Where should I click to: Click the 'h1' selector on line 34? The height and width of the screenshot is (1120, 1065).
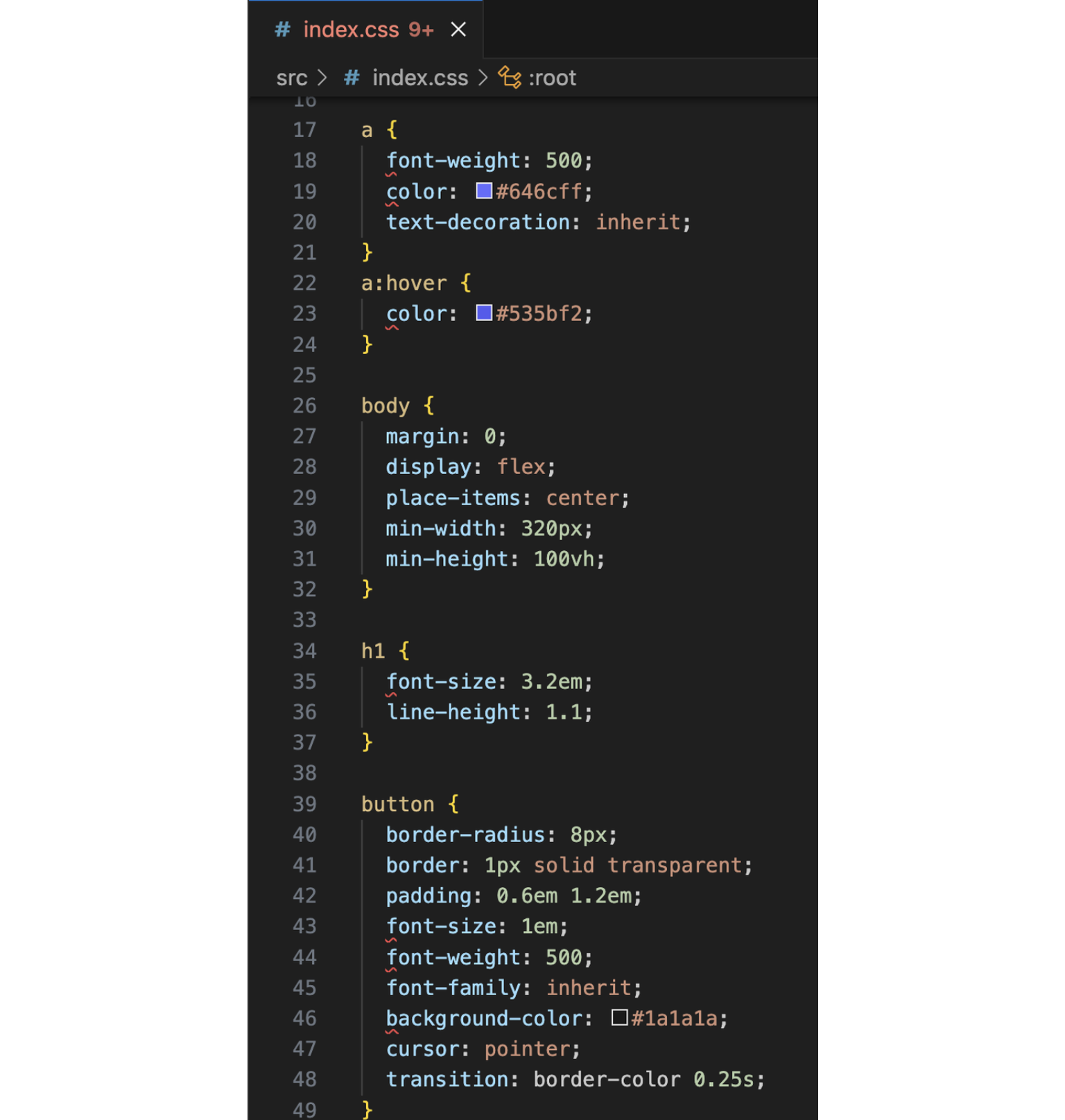pyautogui.click(x=373, y=651)
